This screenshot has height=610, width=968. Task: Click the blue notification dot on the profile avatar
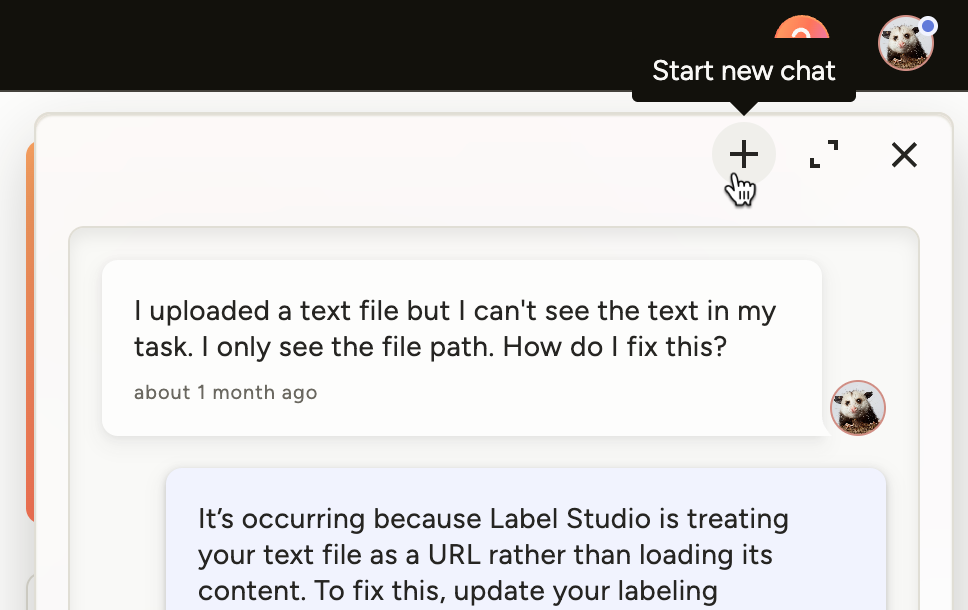[x=929, y=23]
